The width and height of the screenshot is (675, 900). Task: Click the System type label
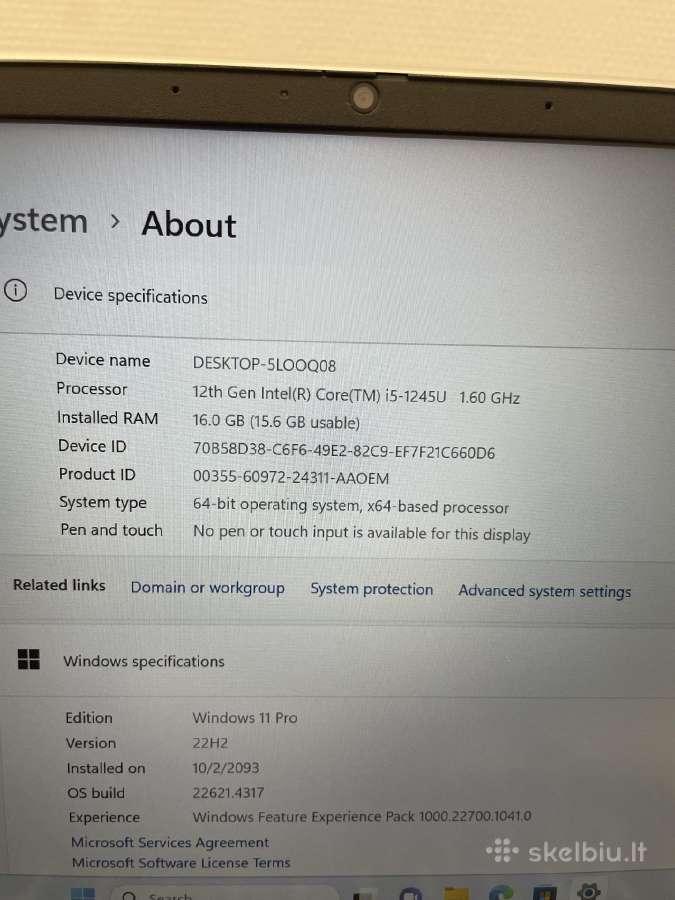click(103, 502)
